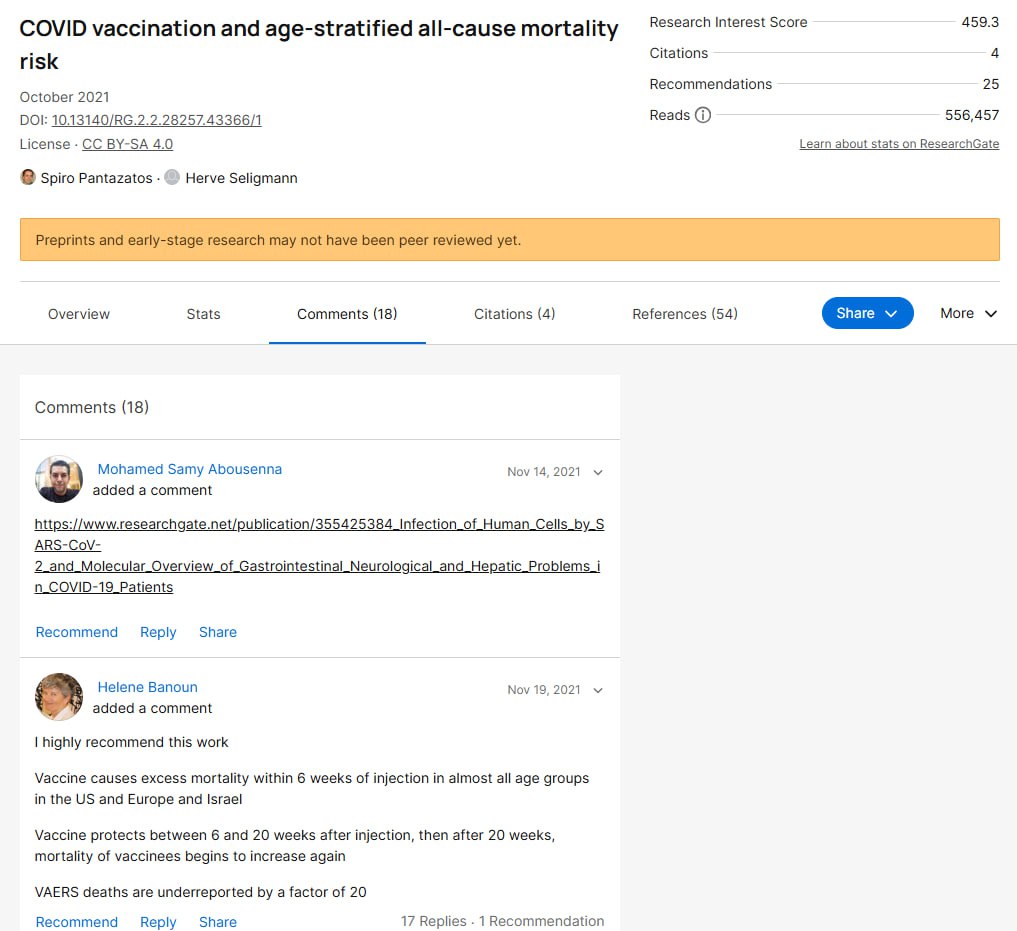The width and height of the screenshot is (1017, 931).
Task: Switch to the Overview tab
Action: (x=79, y=314)
